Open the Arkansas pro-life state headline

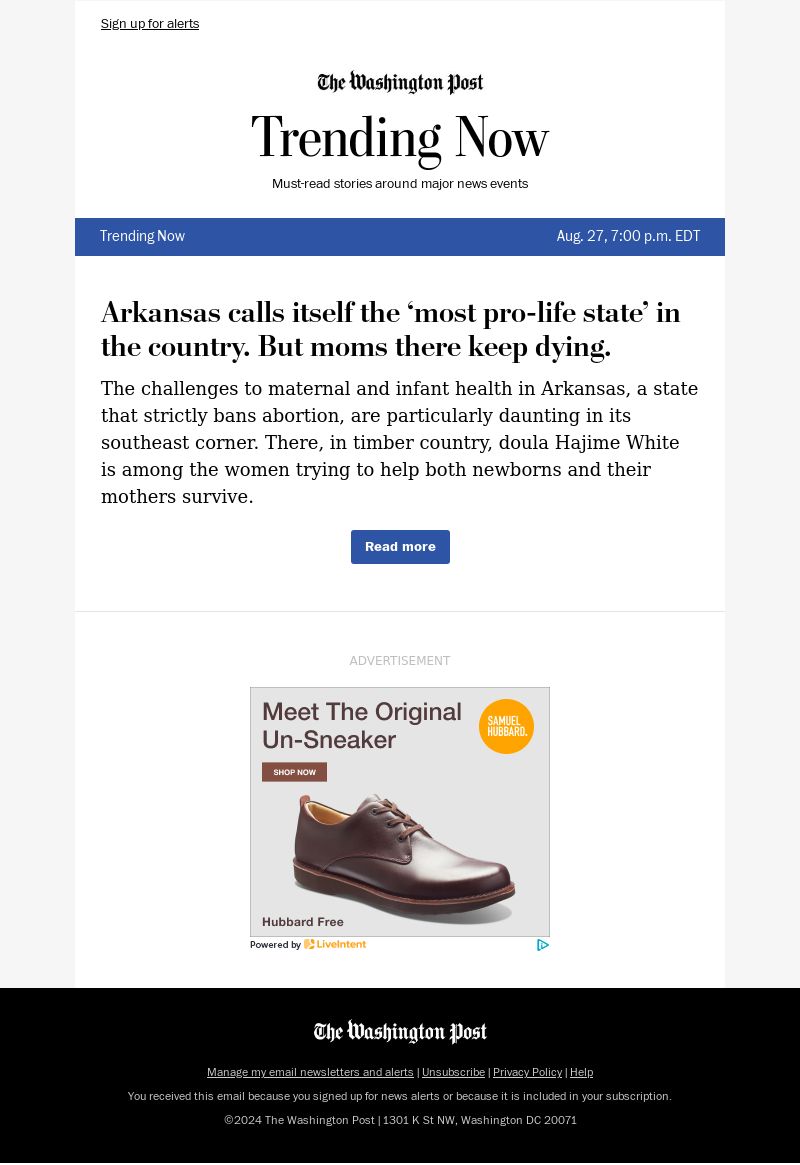click(390, 330)
